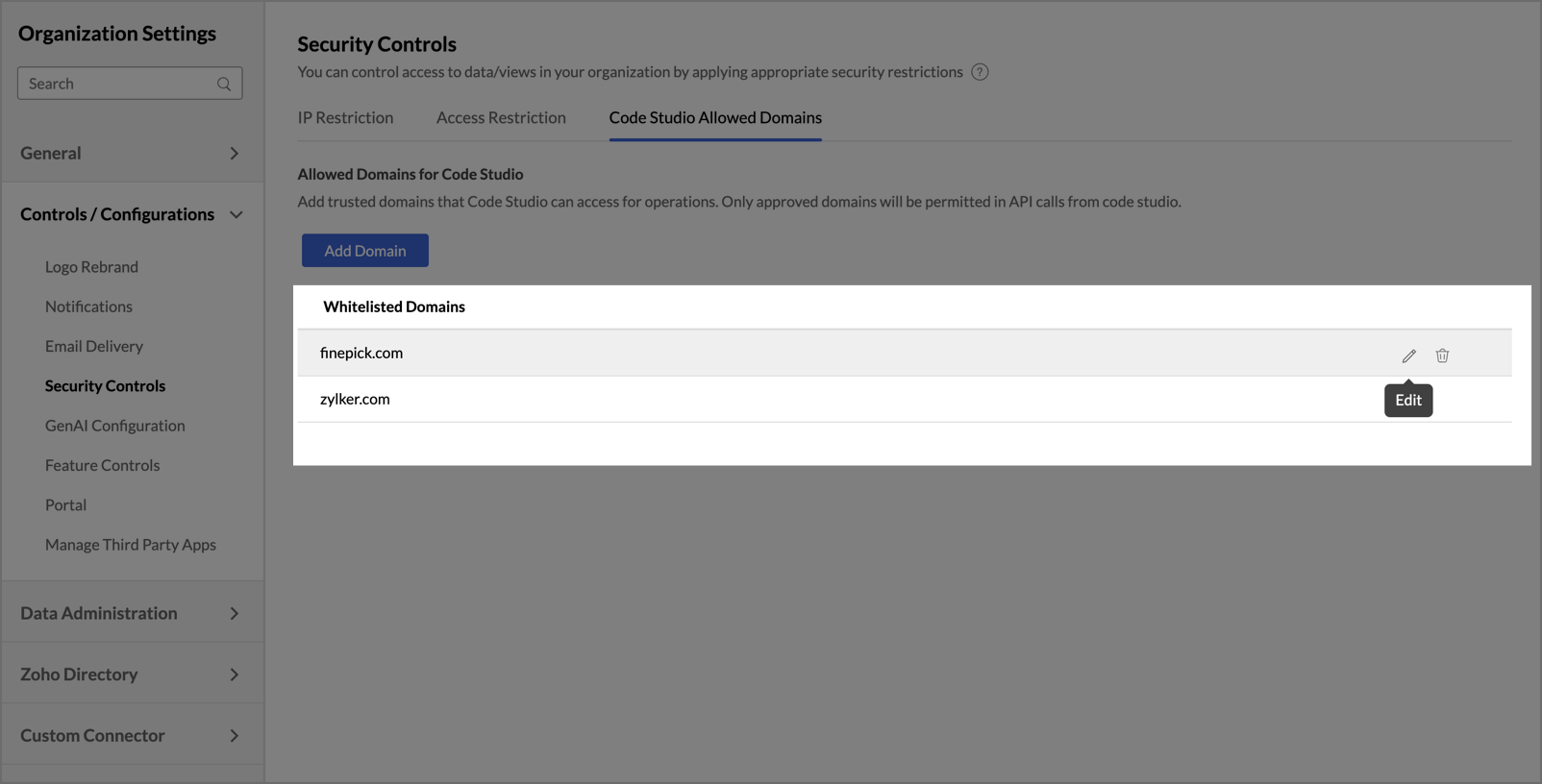Go to Notifications settings

tap(88, 306)
